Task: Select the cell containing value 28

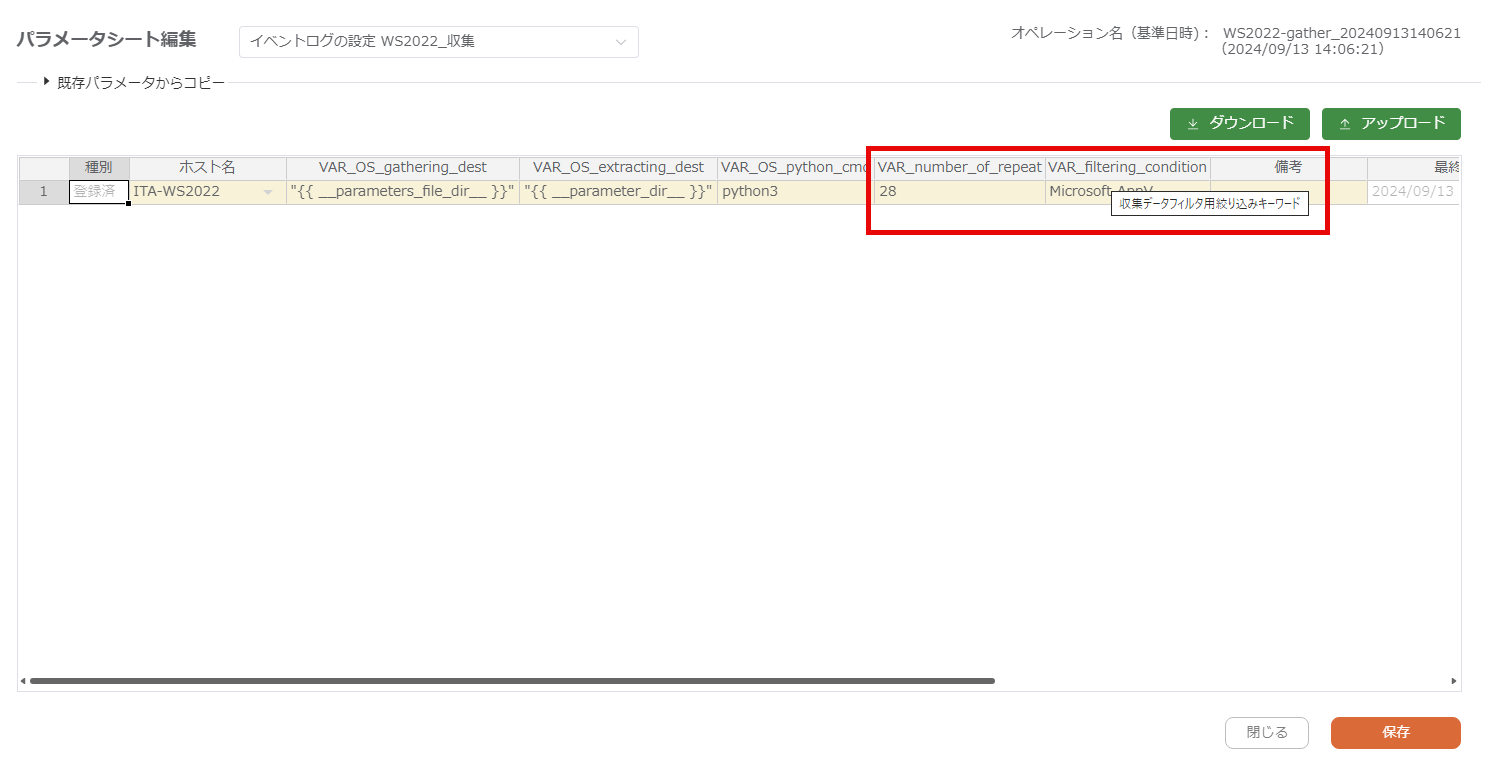Action: 958,191
